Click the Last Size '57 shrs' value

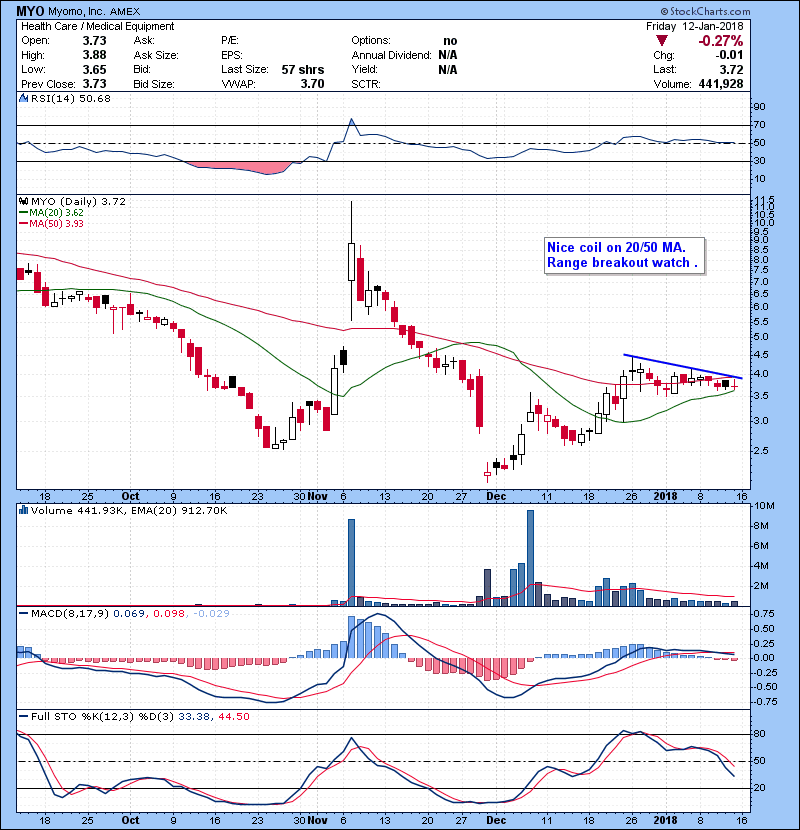(x=302, y=69)
